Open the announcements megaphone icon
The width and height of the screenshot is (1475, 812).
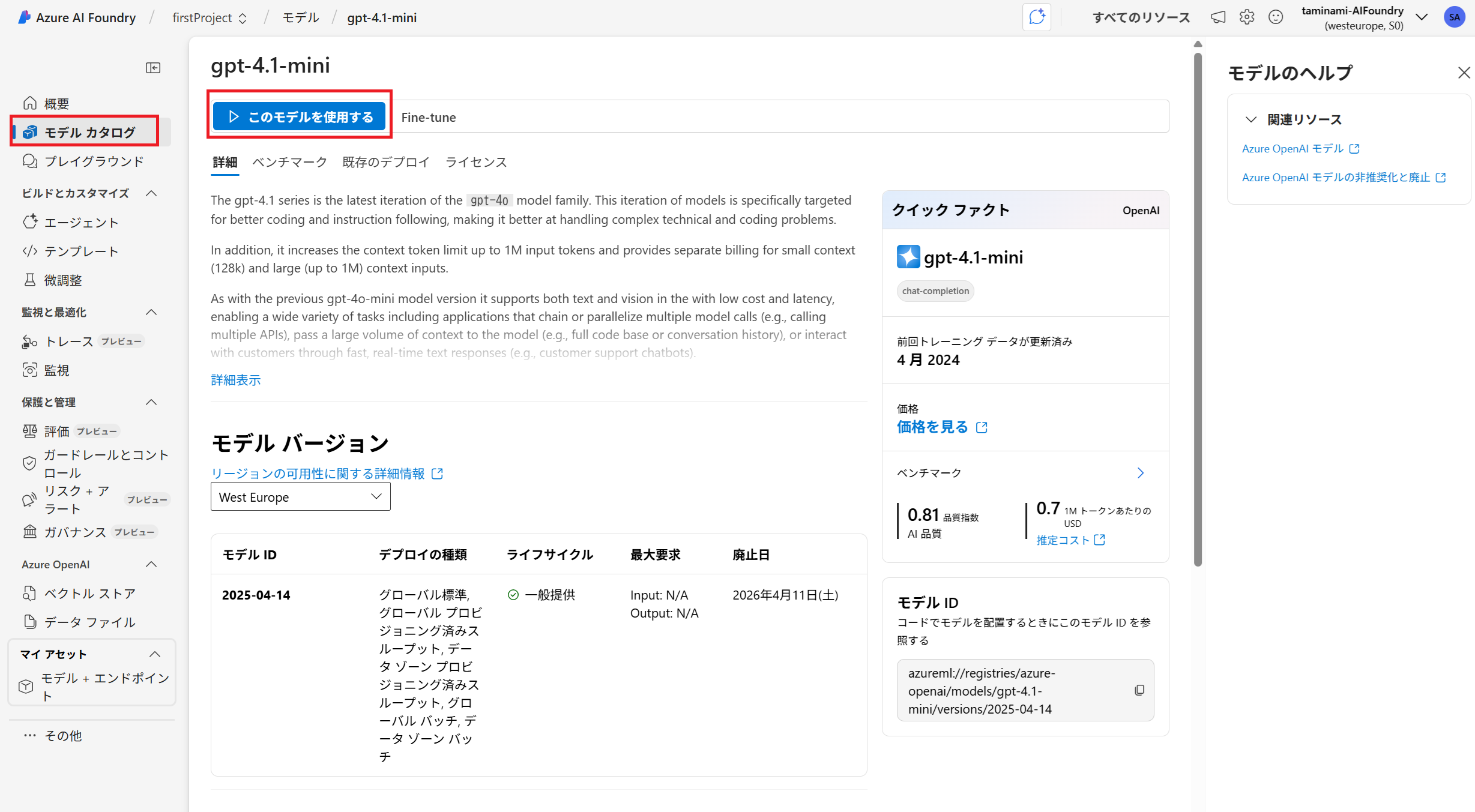(x=1218, y=17)
